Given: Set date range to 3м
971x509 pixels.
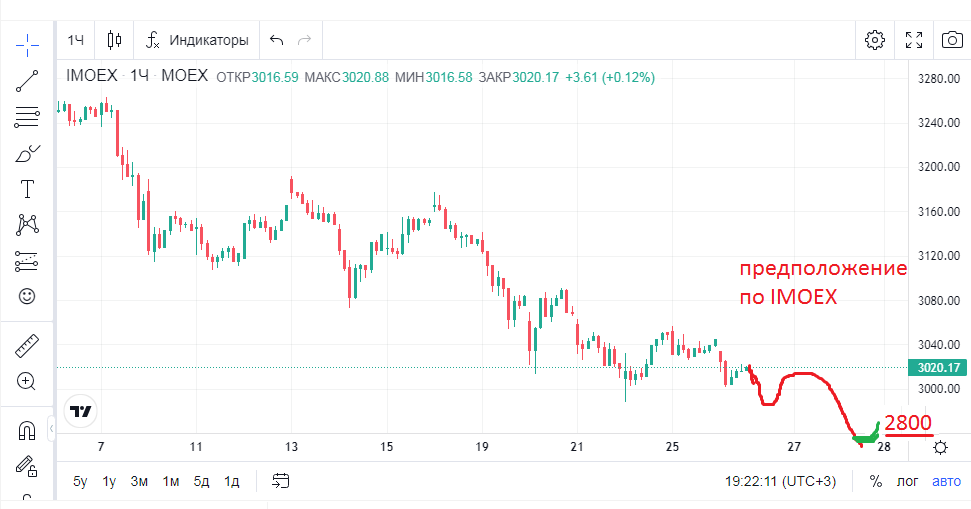Looking at the screenshot, I should click(x=139, y=481).
